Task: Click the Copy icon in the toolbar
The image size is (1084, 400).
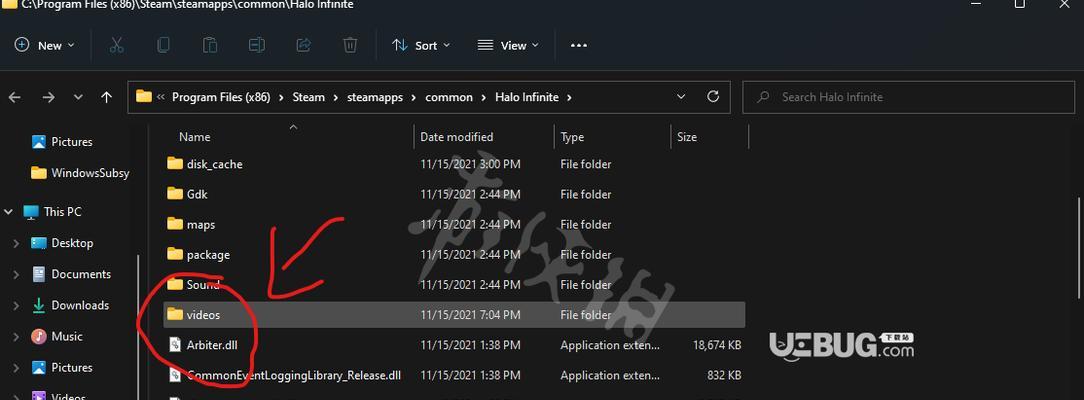Action: pos(163,46)
